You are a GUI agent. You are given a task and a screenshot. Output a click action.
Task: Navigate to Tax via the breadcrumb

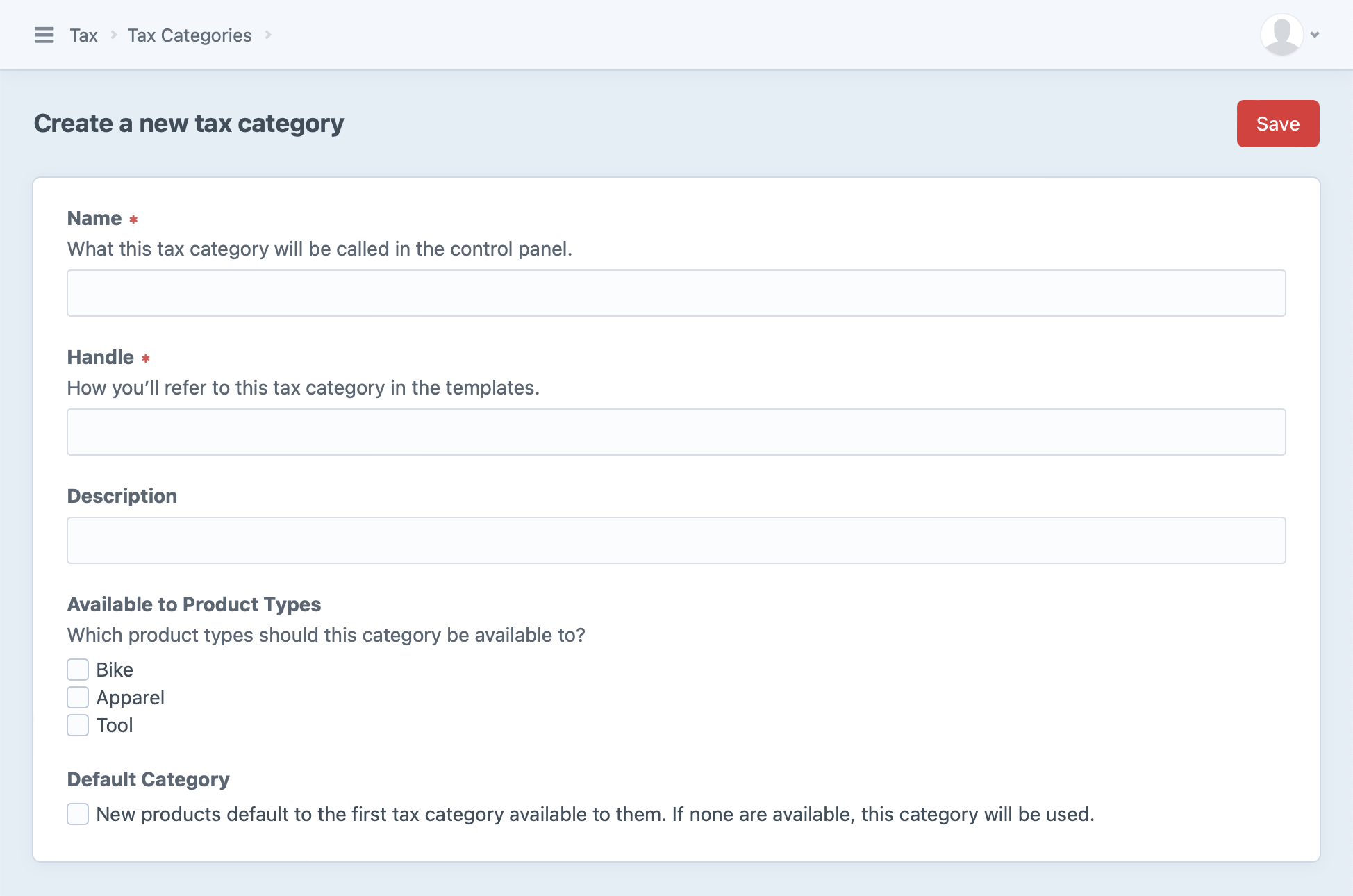pyautogui.click(x=83, y=35)
